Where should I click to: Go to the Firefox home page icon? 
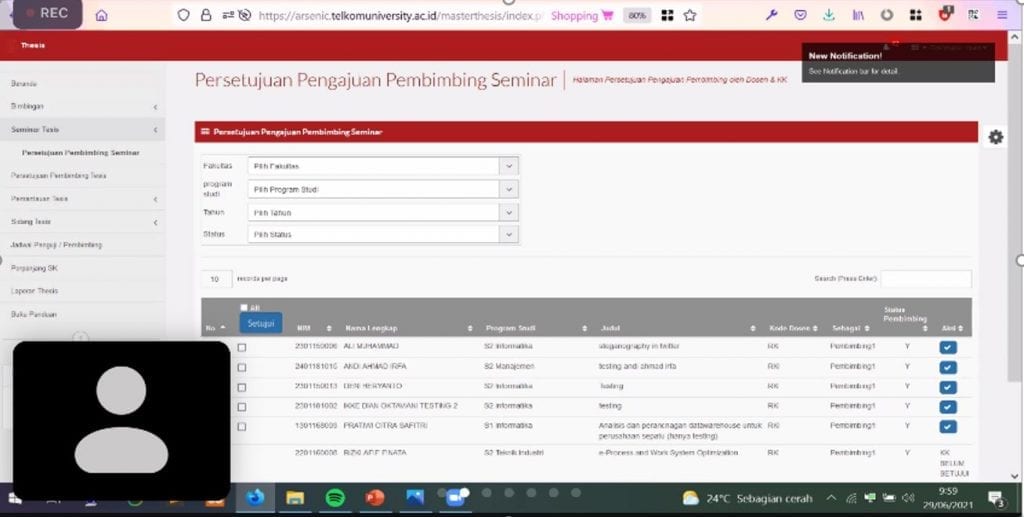[x=101, y=15]
